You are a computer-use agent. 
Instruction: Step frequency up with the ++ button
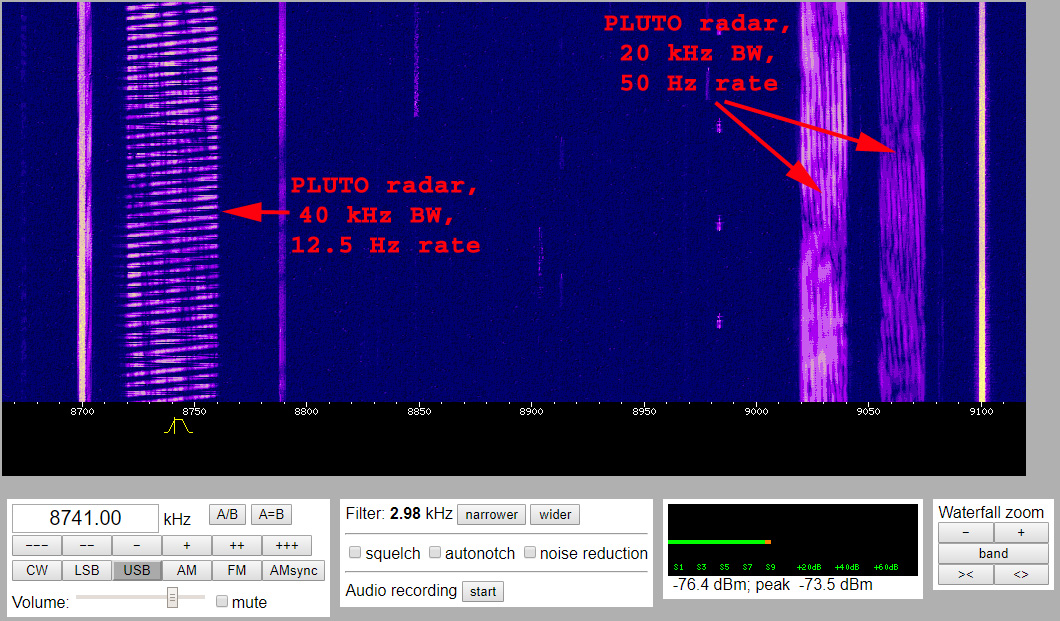(237, 545)
